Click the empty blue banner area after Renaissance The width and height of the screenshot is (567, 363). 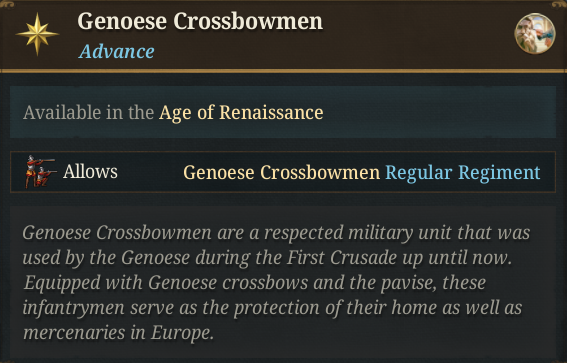pos(439,112)
